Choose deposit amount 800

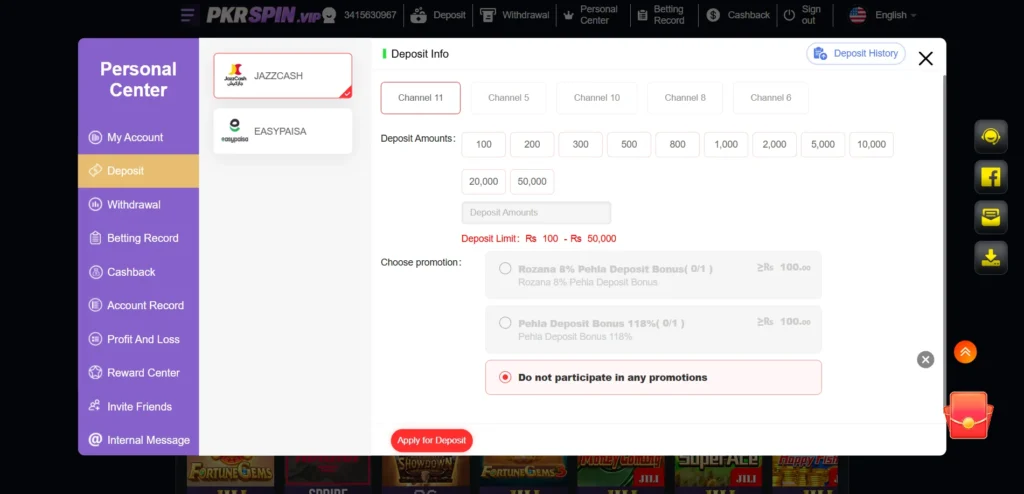(678, 144)
